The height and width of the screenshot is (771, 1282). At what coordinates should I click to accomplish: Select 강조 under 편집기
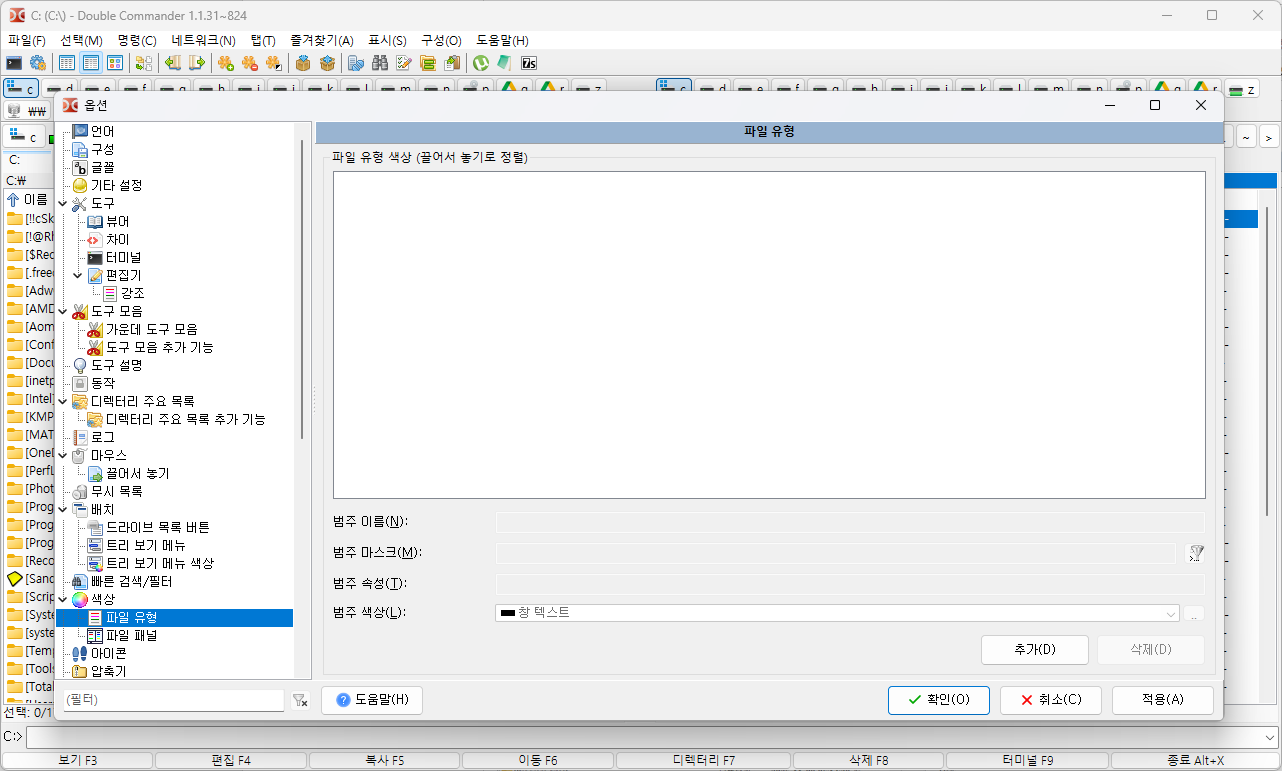132,293
